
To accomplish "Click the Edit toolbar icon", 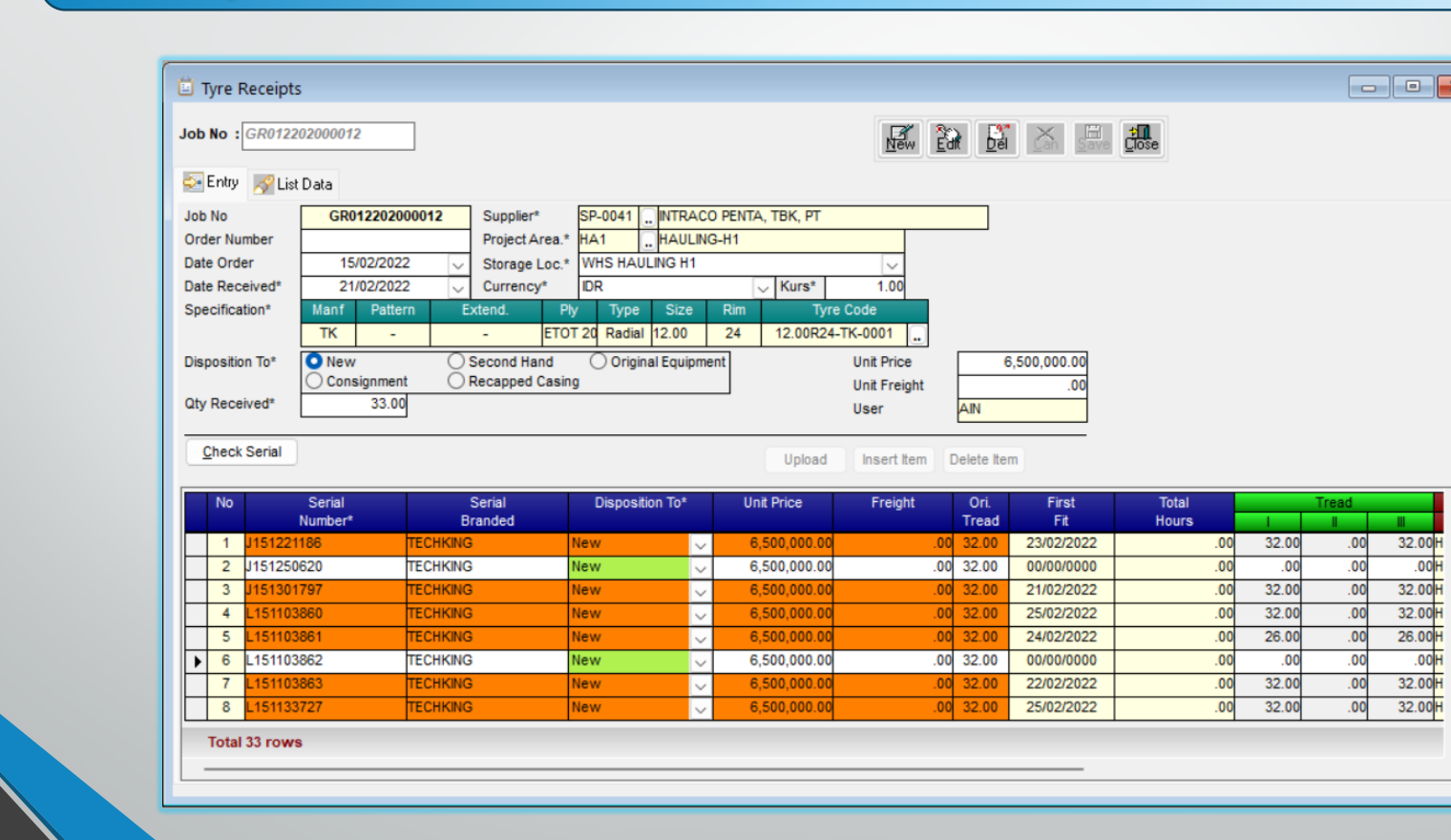I will [x=949, y=139].
